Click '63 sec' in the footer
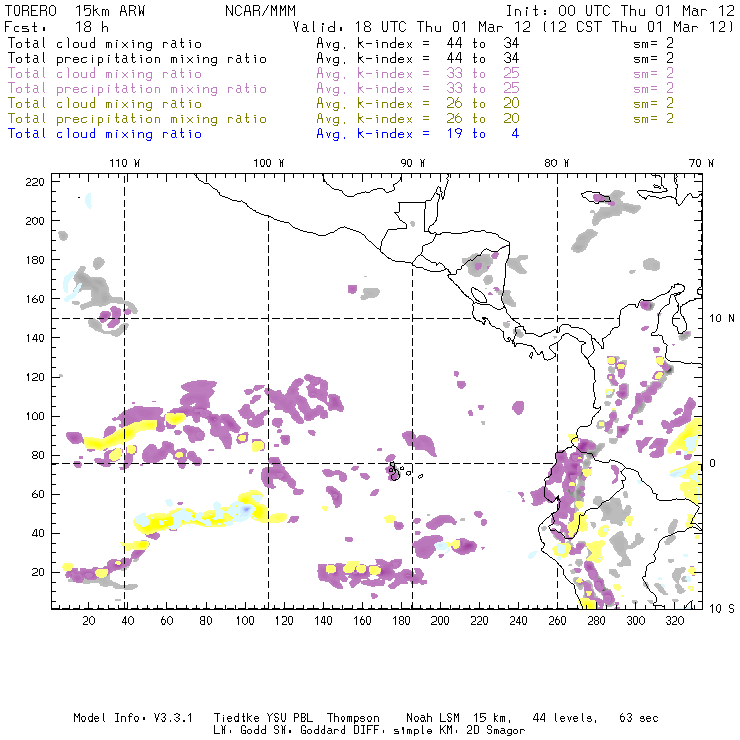This screenshot has height=740, width=740. tap(639, 718)
